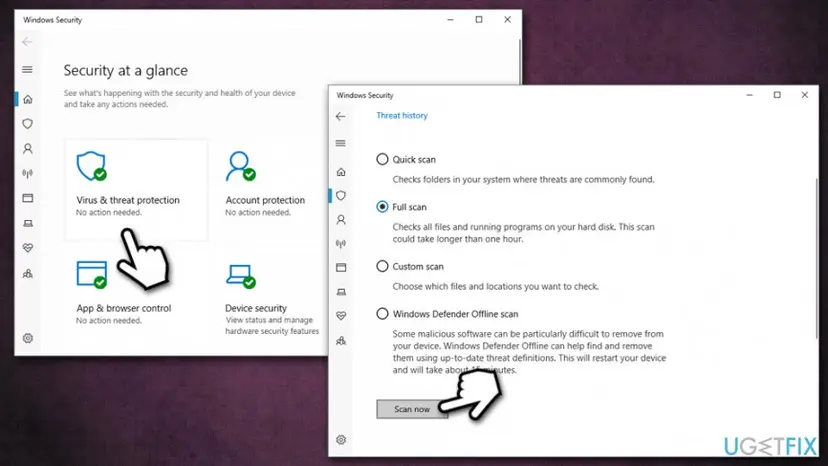The image size is (828, 466).
Task: Open the App & browser control tile
Action: point(124,292)
